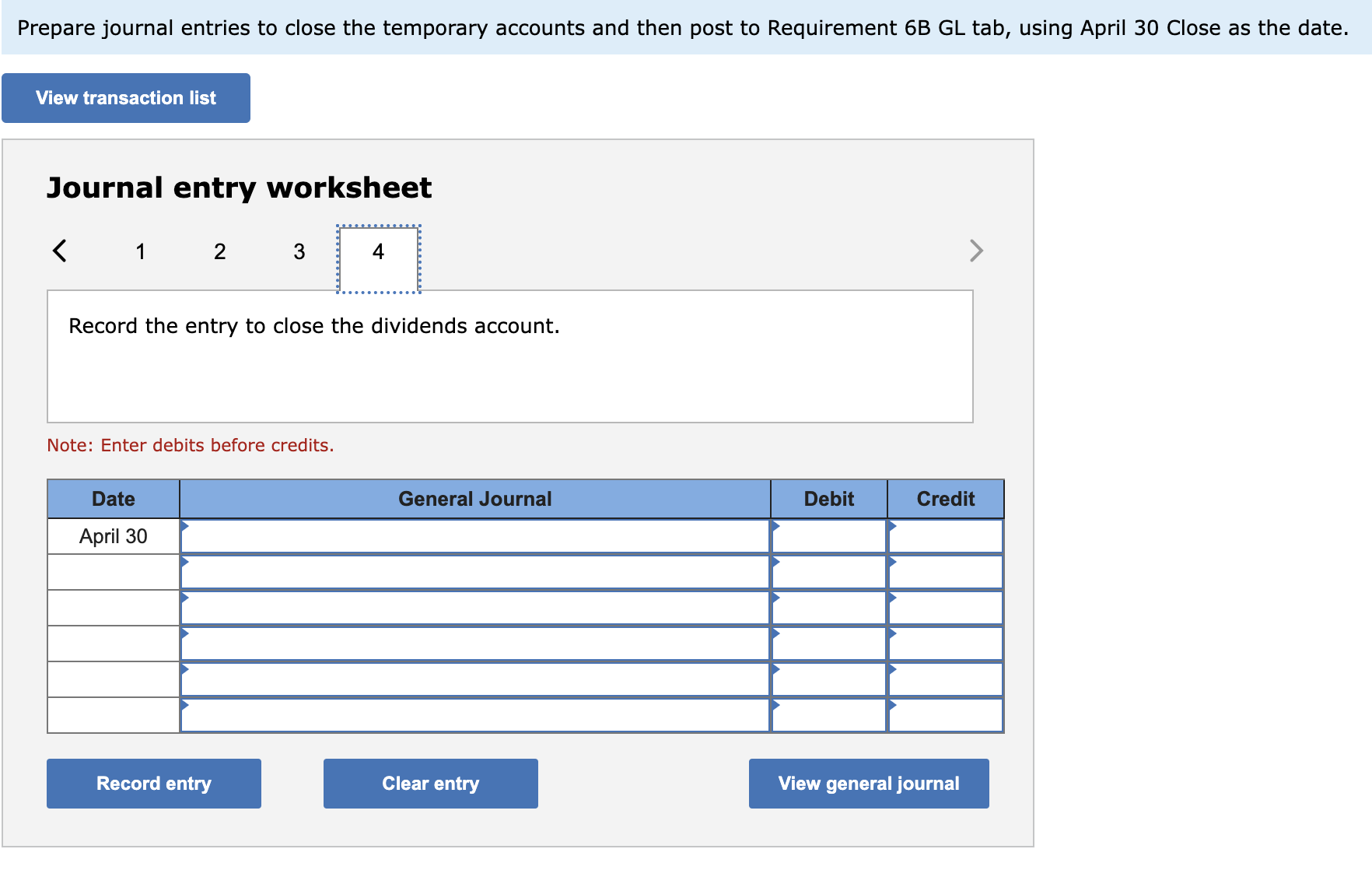This screenshot has width=1372, height=870.
Task: Open the Debit field dropdown in the first row
Action: tap(775, 528)
